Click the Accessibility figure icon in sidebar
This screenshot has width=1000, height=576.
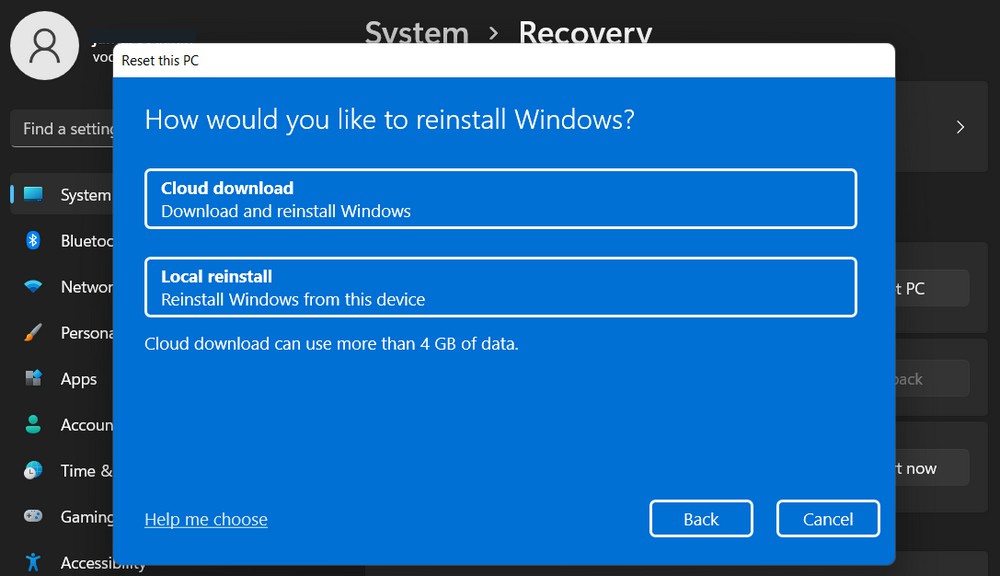[x=33, y=562]
